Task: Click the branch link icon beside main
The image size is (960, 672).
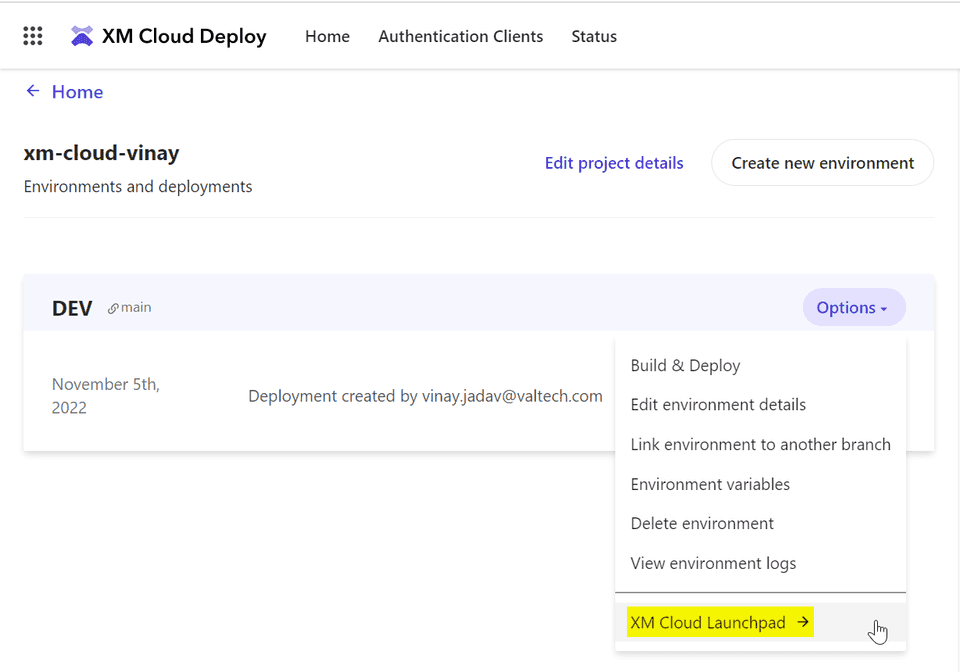Action: (x=113, y=308)
